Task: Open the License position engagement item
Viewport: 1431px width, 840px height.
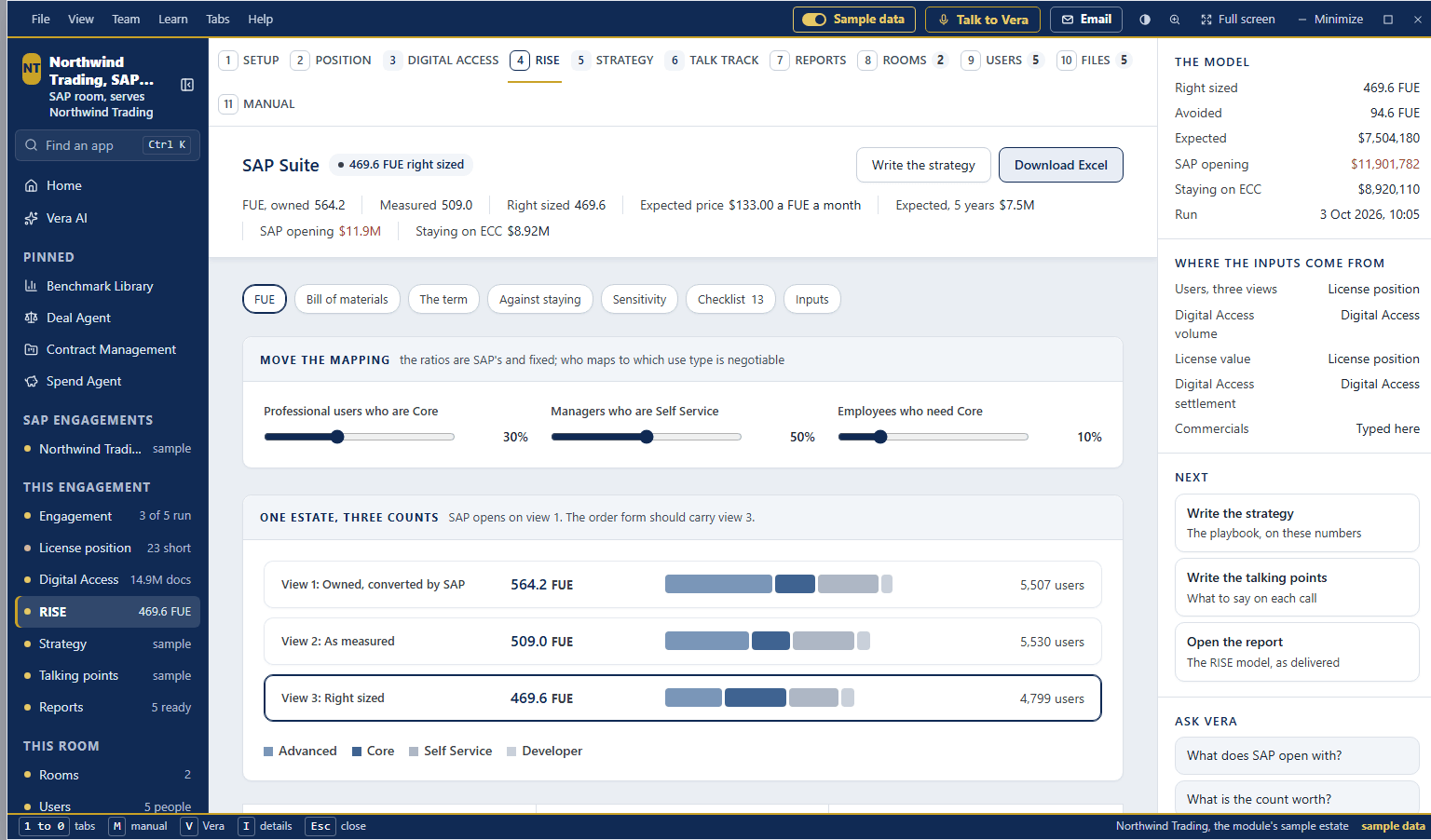Action: click(108, 548)
